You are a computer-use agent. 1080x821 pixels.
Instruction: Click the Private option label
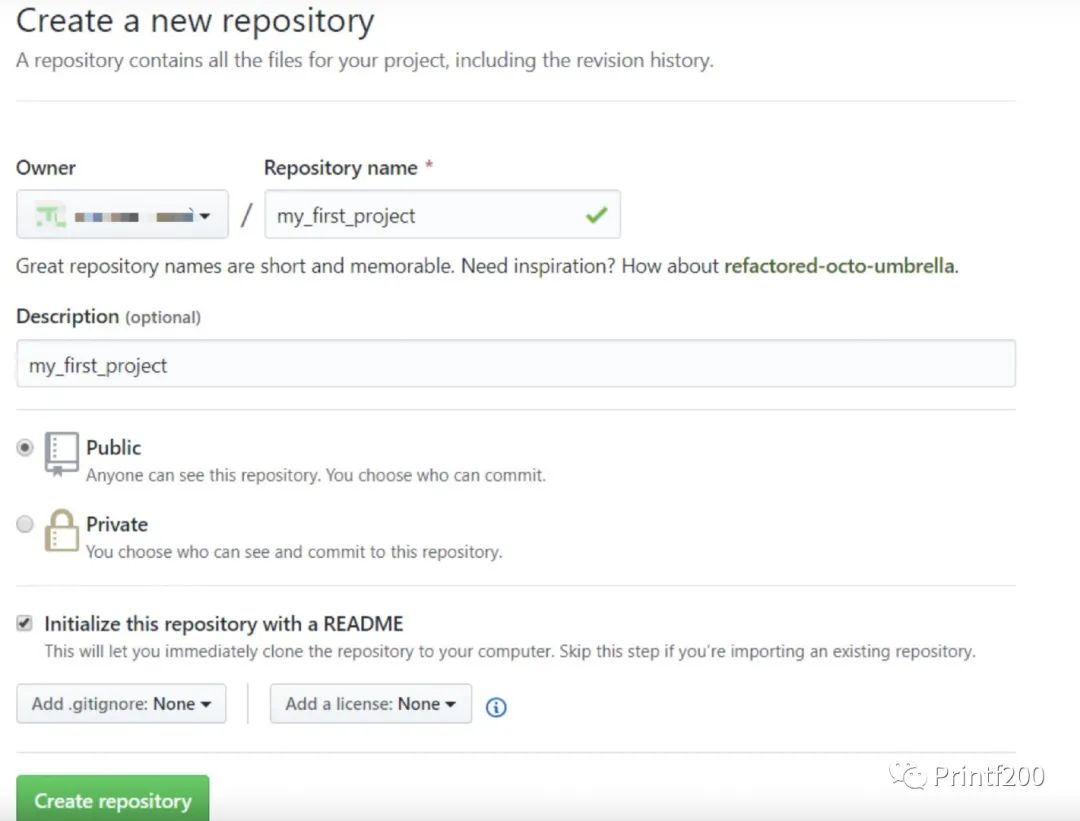pos(117,524)
